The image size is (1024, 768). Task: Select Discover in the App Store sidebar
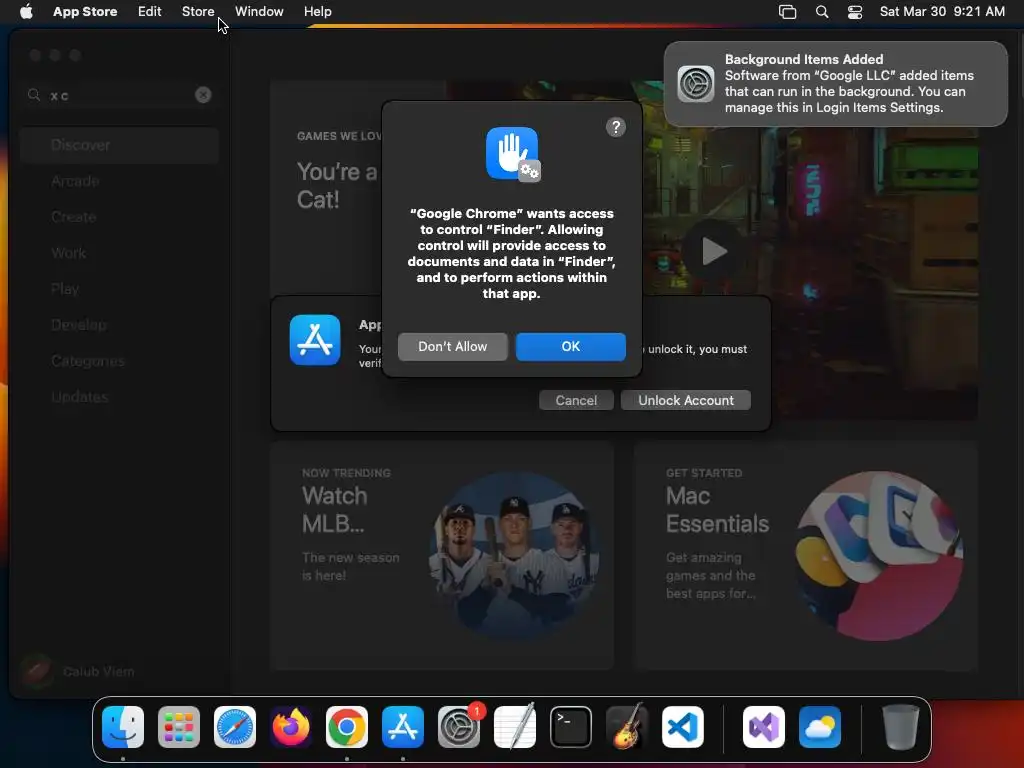120,145
